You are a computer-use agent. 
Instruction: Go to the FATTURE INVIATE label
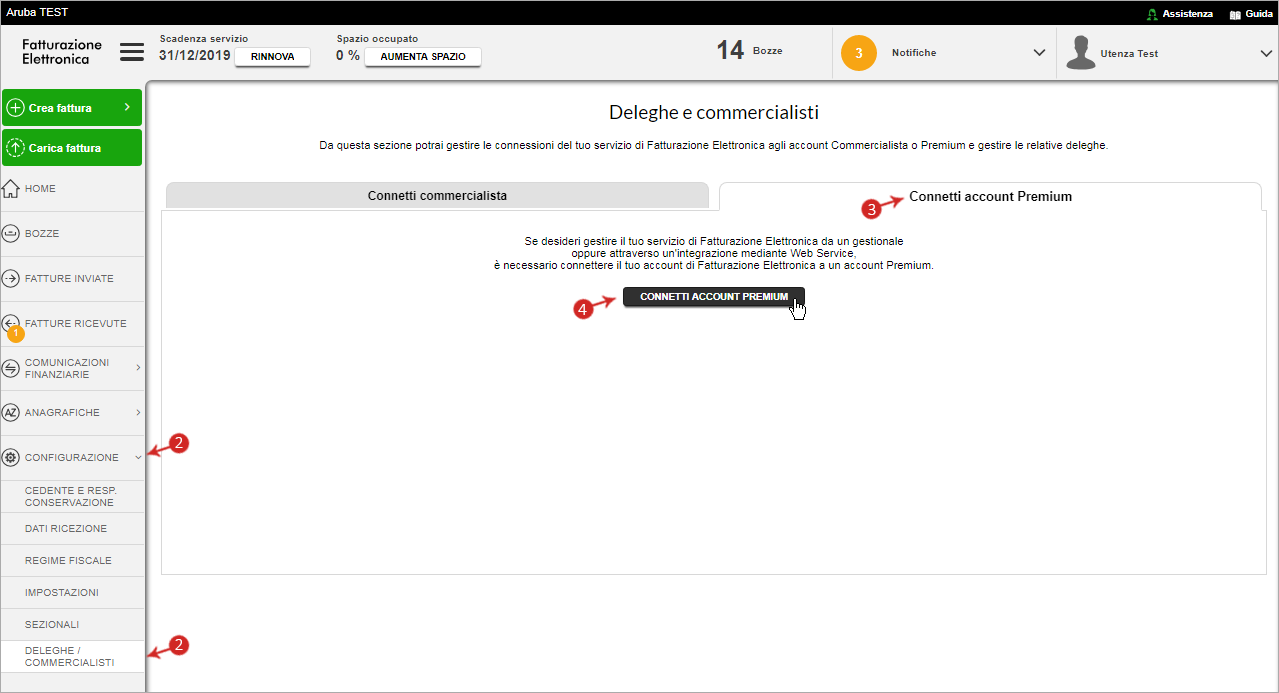pos(69,278)
